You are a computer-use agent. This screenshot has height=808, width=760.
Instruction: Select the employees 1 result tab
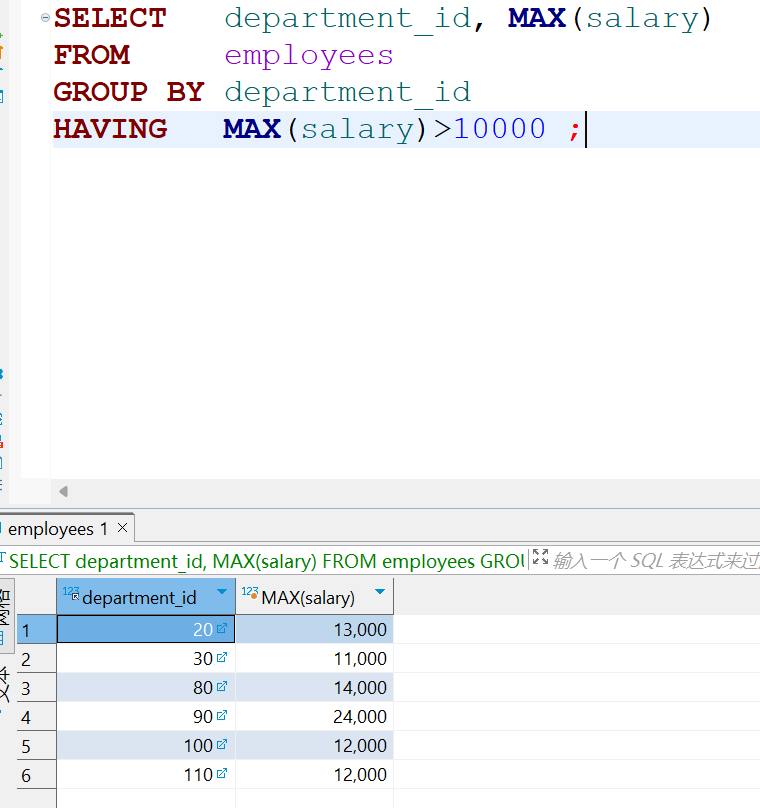57,529
